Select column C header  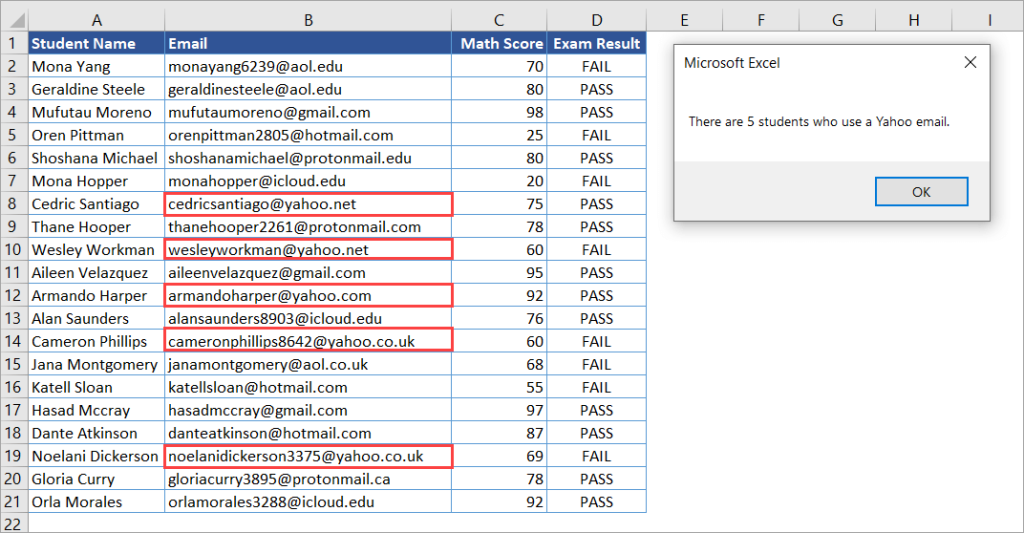(x=499, y=21)
